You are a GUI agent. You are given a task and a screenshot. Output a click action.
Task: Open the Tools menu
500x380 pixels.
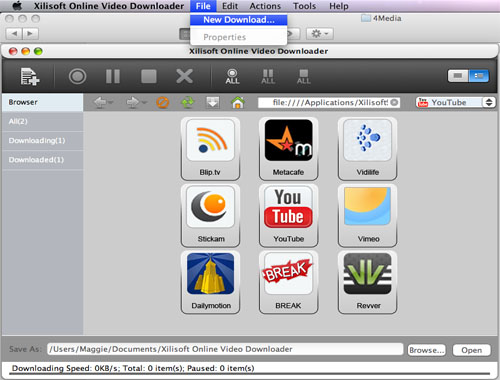[x=304, y=6]
